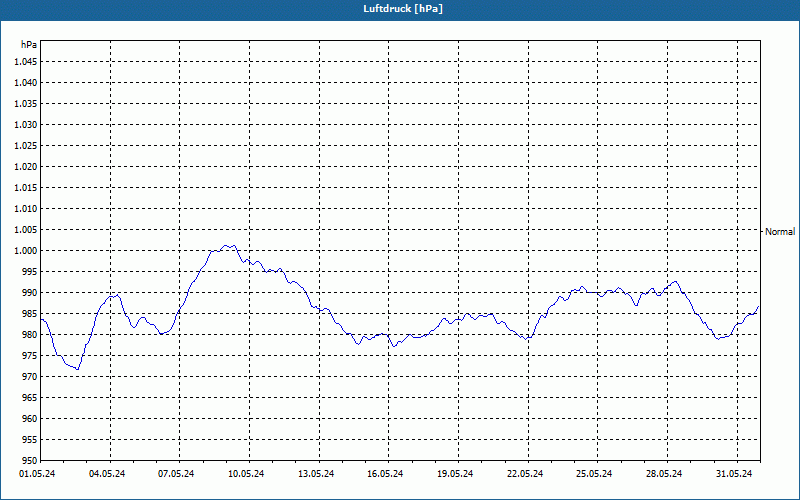The width and height of the screenshot is (800, 500).
Task: Click the 04.05.24 date label
Action: pyautogui.click(x=107, y=474)
